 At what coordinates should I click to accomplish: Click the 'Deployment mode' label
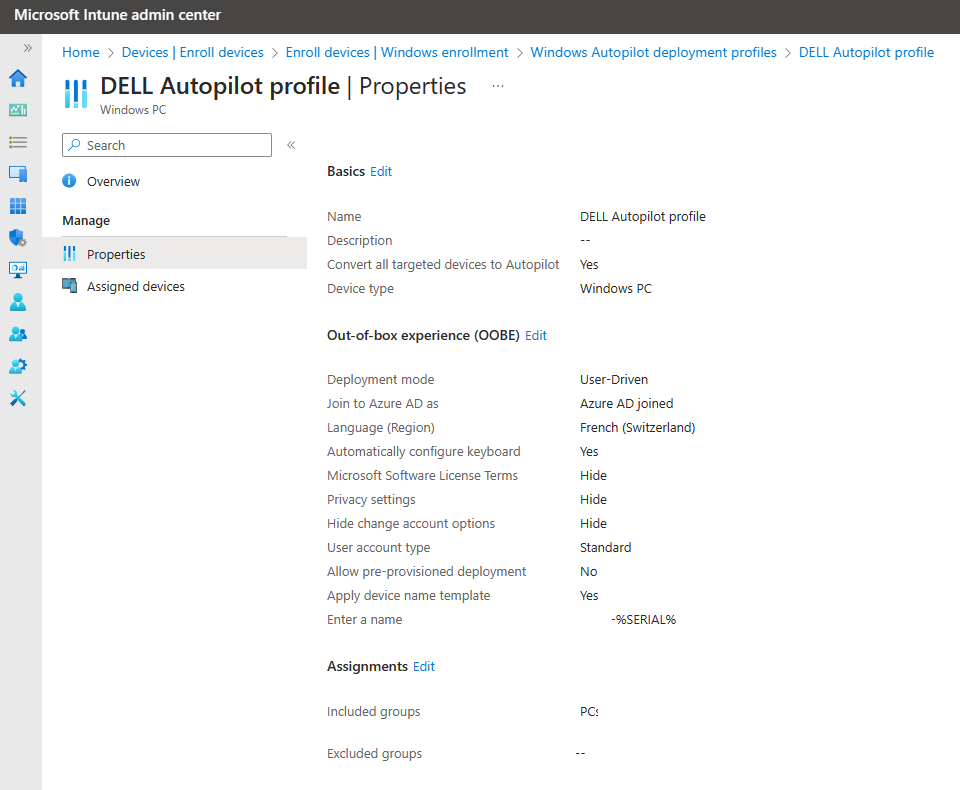[x=381, y=380]
